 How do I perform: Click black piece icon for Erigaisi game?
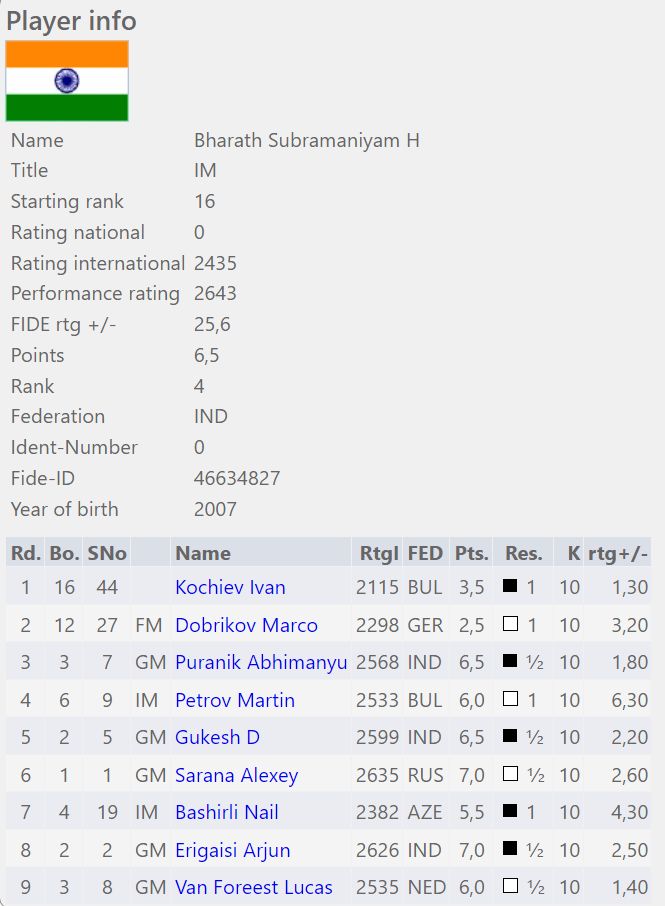tap(510, 849)
